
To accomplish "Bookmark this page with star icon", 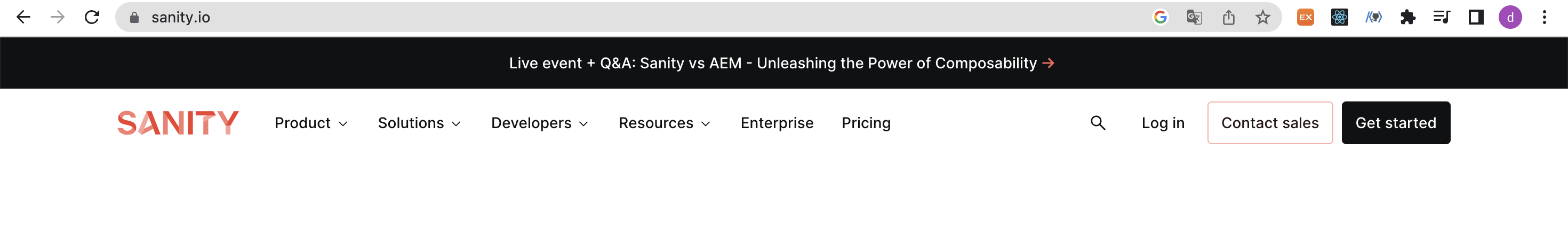I will pos(1262,17).
